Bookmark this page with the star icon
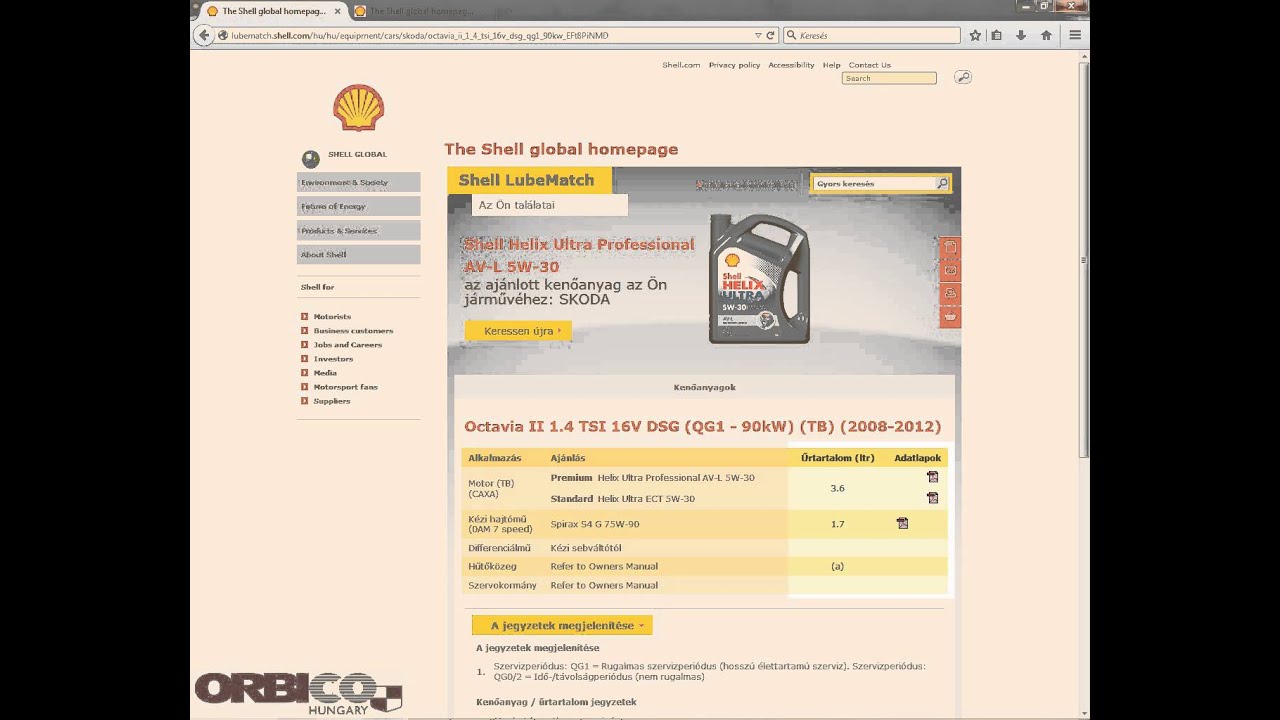Image resolution: width=1280 pixels, height=720 pixels. click(975, 35)
